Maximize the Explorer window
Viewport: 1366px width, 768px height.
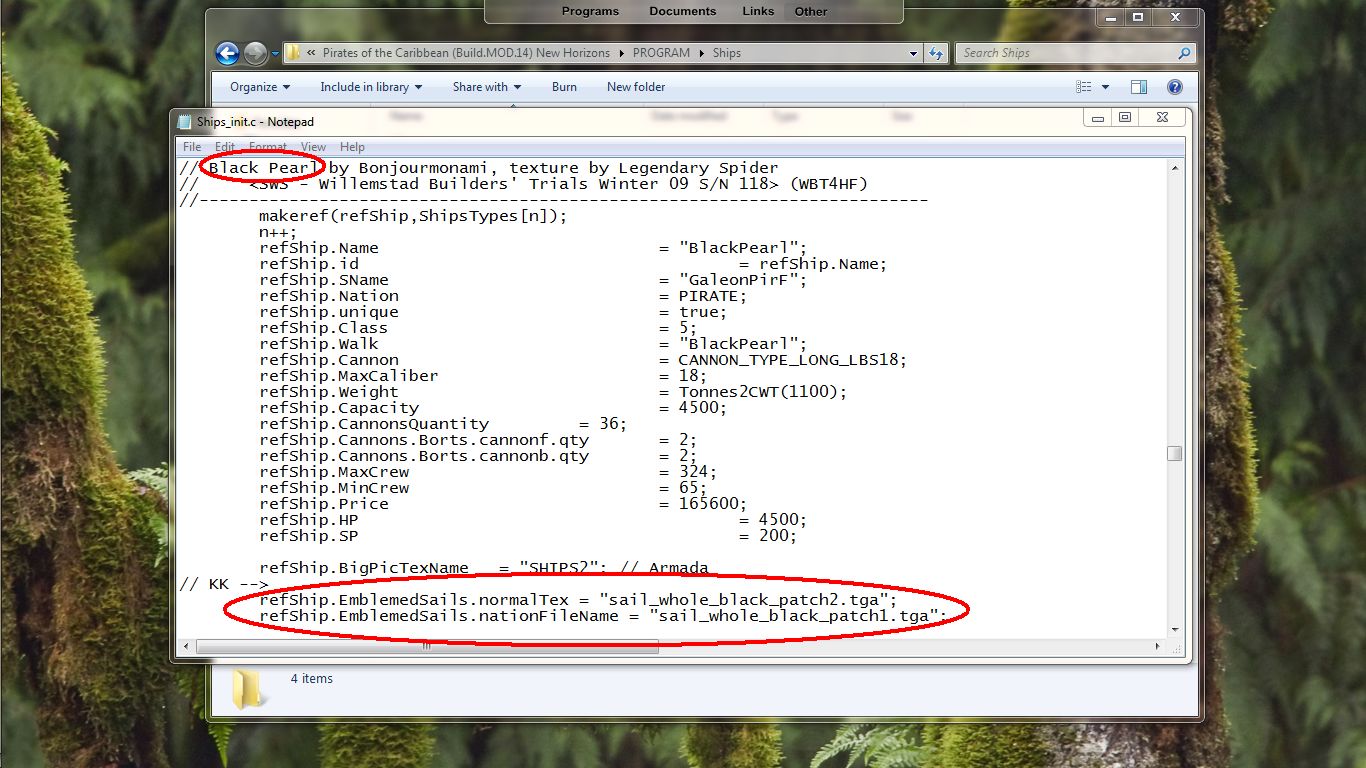(x=1137, y=18)
